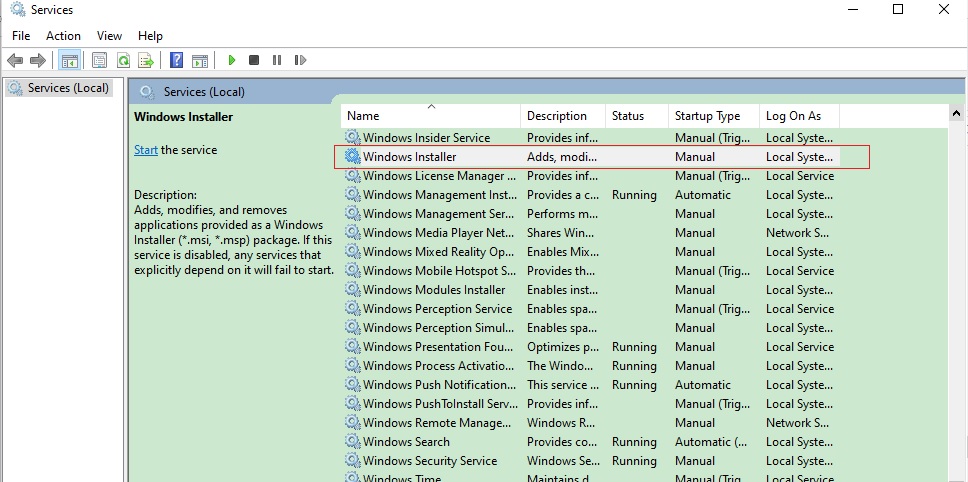Select the Windows Installer service name
Image resolution: width=968 pixels, height=482 pixels.
[x=409, y=157]
